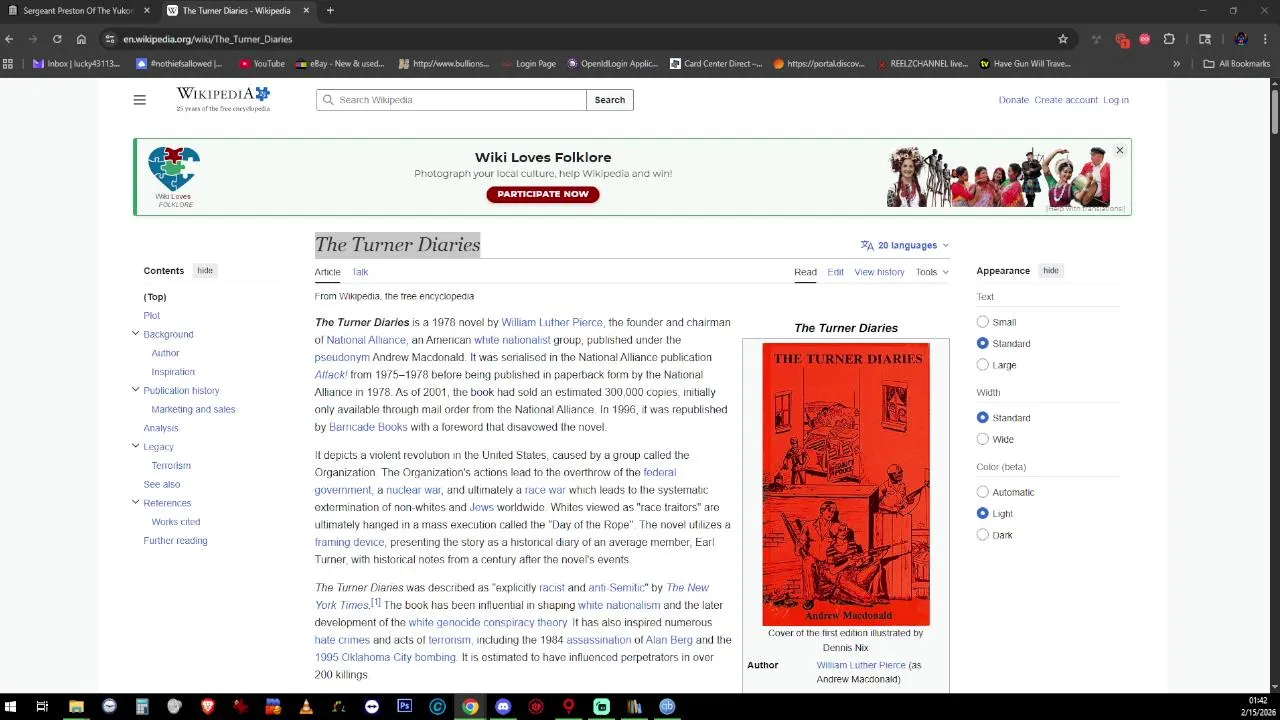Select Dark color mode

coord(982,535)
